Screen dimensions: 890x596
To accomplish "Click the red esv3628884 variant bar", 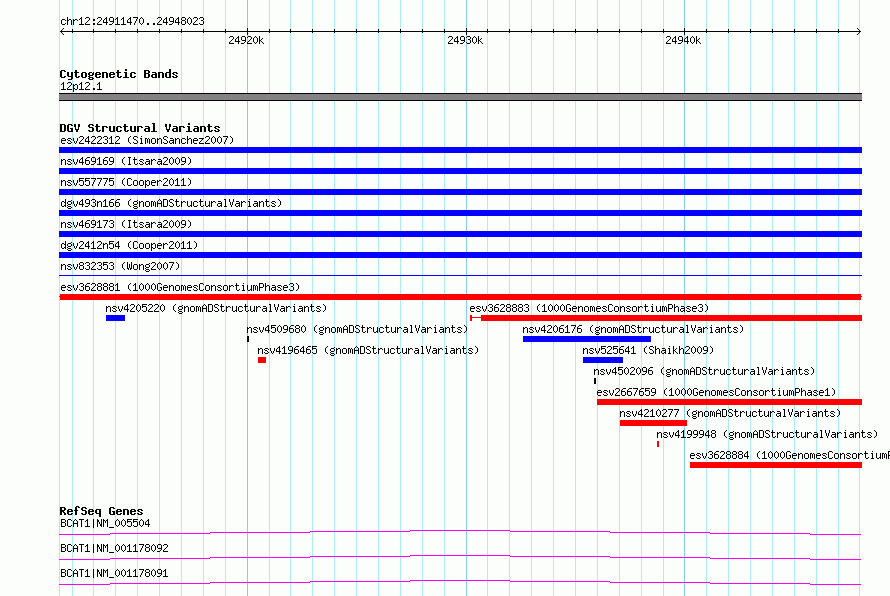I will point(776,465).
